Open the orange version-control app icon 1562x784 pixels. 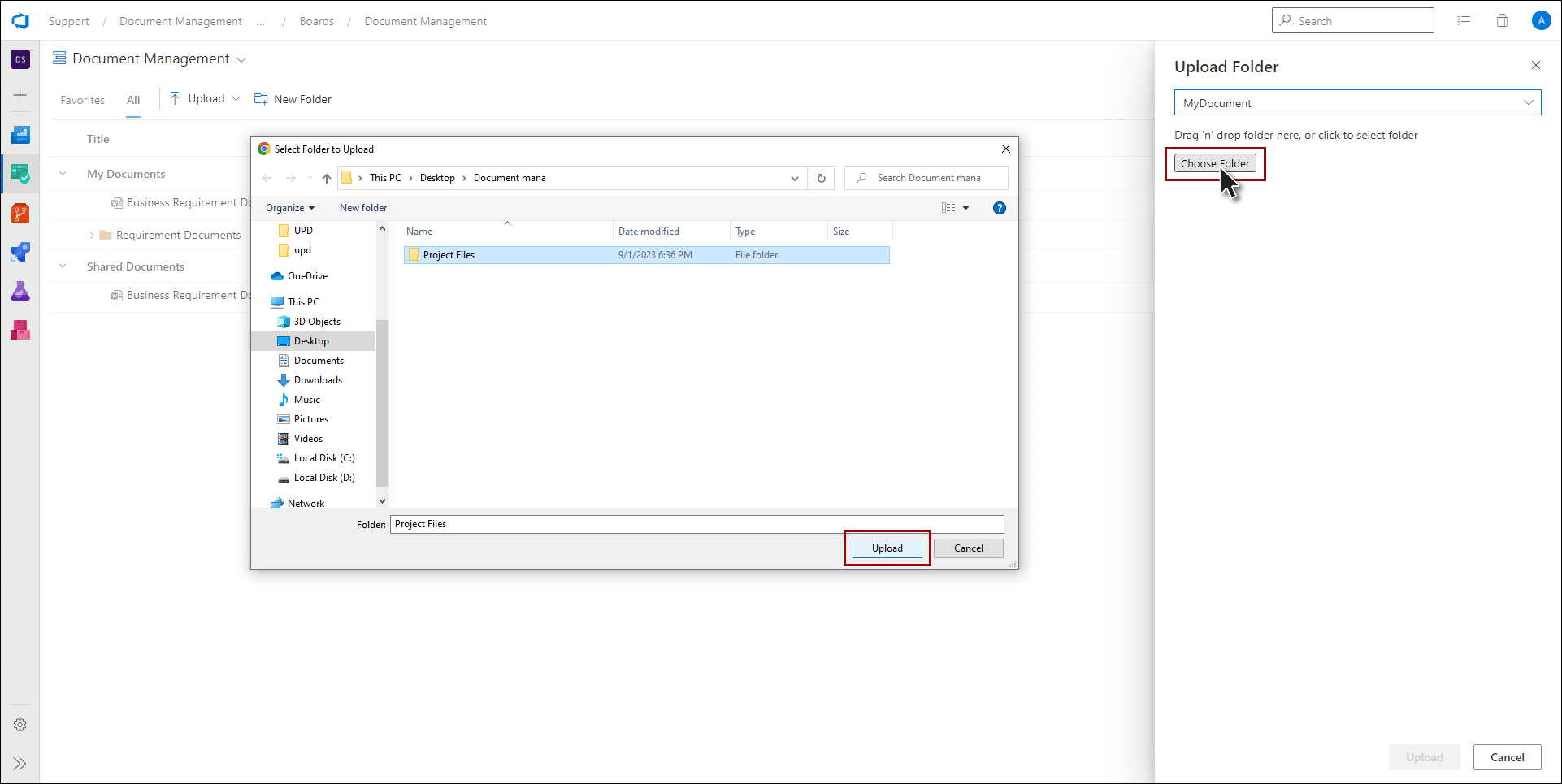click(x=20, y=213)
